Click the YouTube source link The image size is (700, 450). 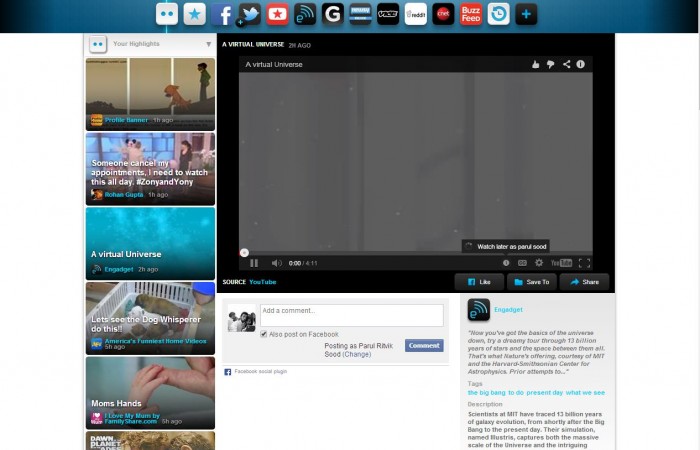click(x=262, y=282)
